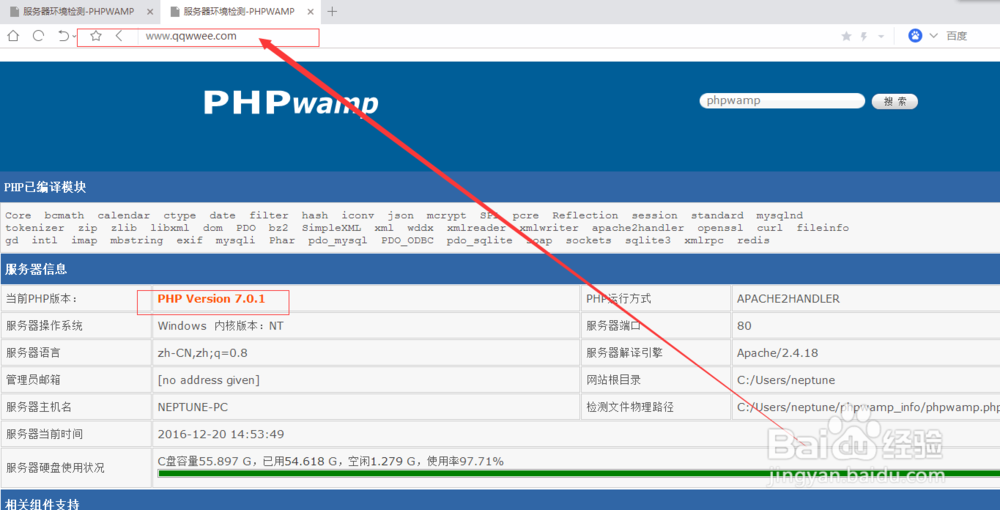This screenshot has width=1000, height=510.
Task: Click the PHP运行方式 label
Action: point(618,299)
